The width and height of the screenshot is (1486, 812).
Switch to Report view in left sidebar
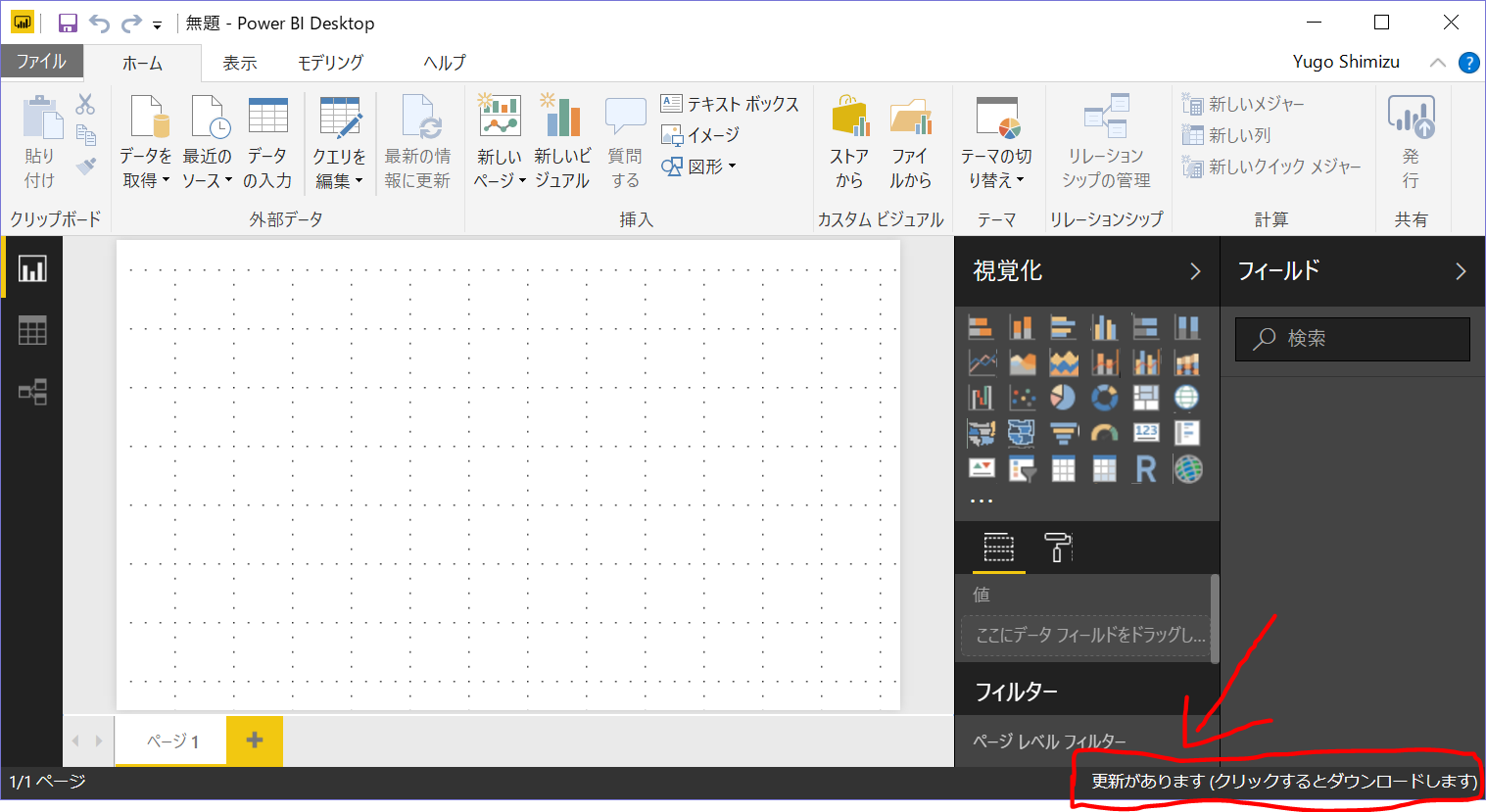pyautogui.click(x=32, y=269)
